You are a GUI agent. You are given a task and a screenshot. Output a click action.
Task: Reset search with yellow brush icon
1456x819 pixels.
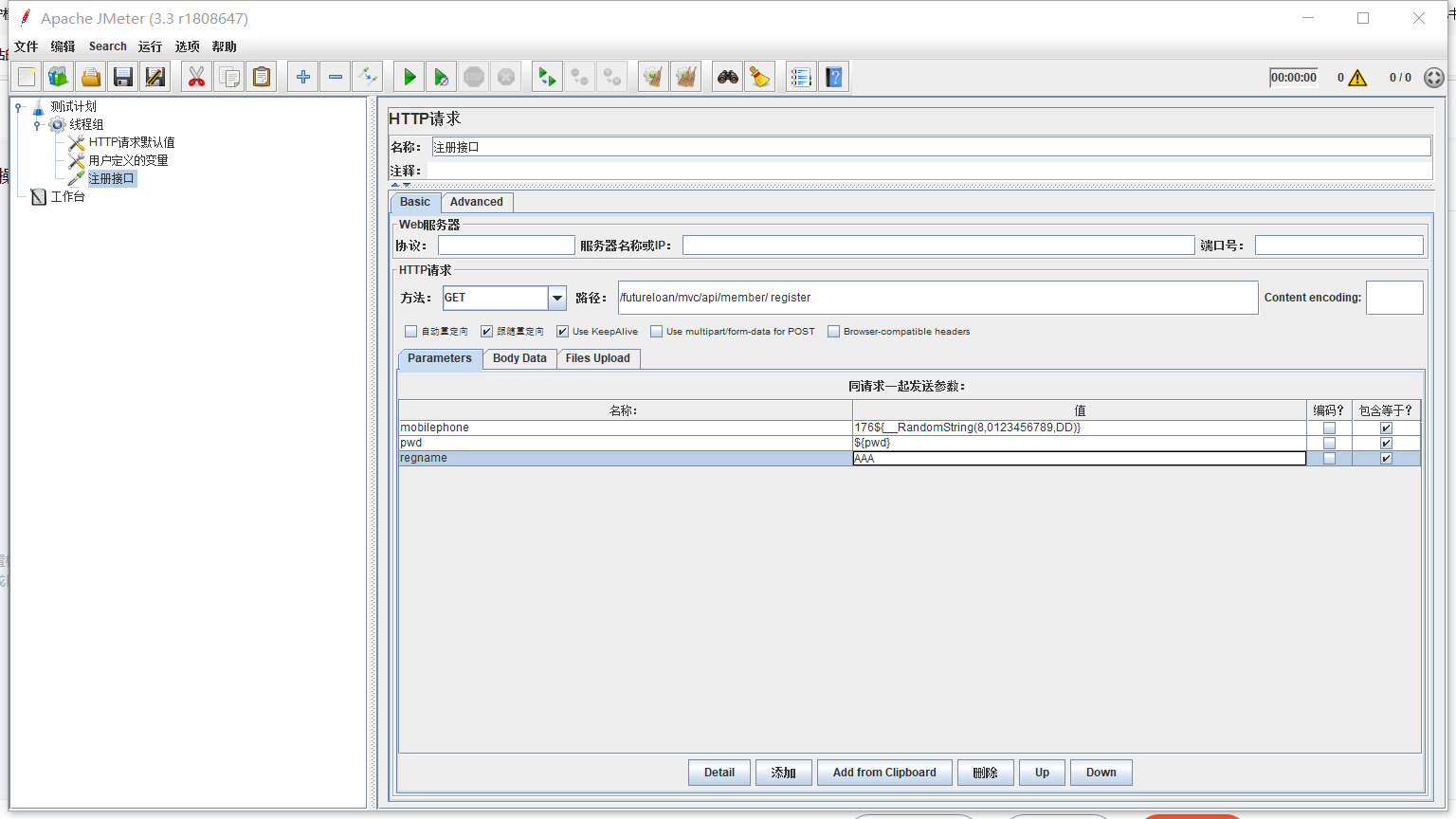[759, 77]
